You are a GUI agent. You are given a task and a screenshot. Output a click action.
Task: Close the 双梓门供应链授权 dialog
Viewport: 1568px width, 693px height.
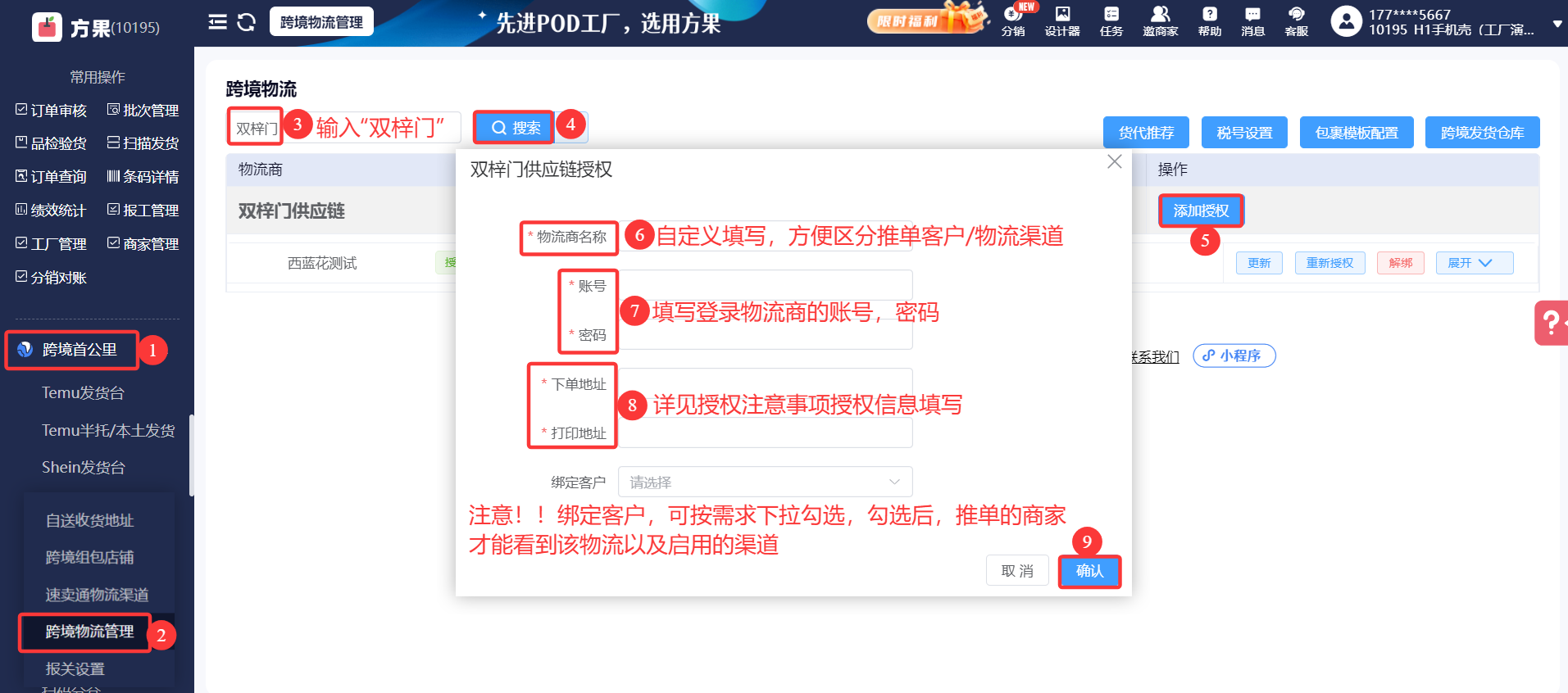[x=1115, y=161]
